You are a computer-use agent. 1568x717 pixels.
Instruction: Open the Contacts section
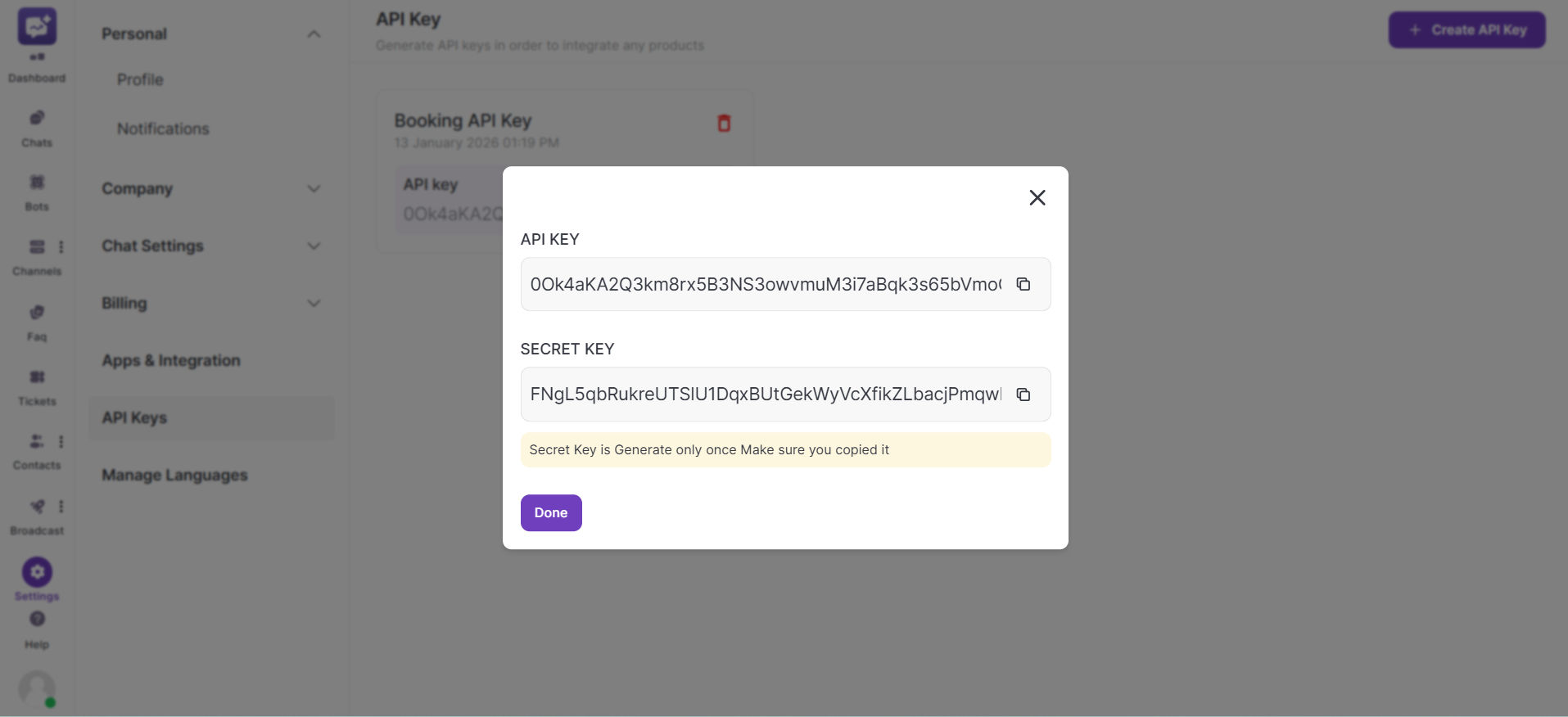click(36, 443)
